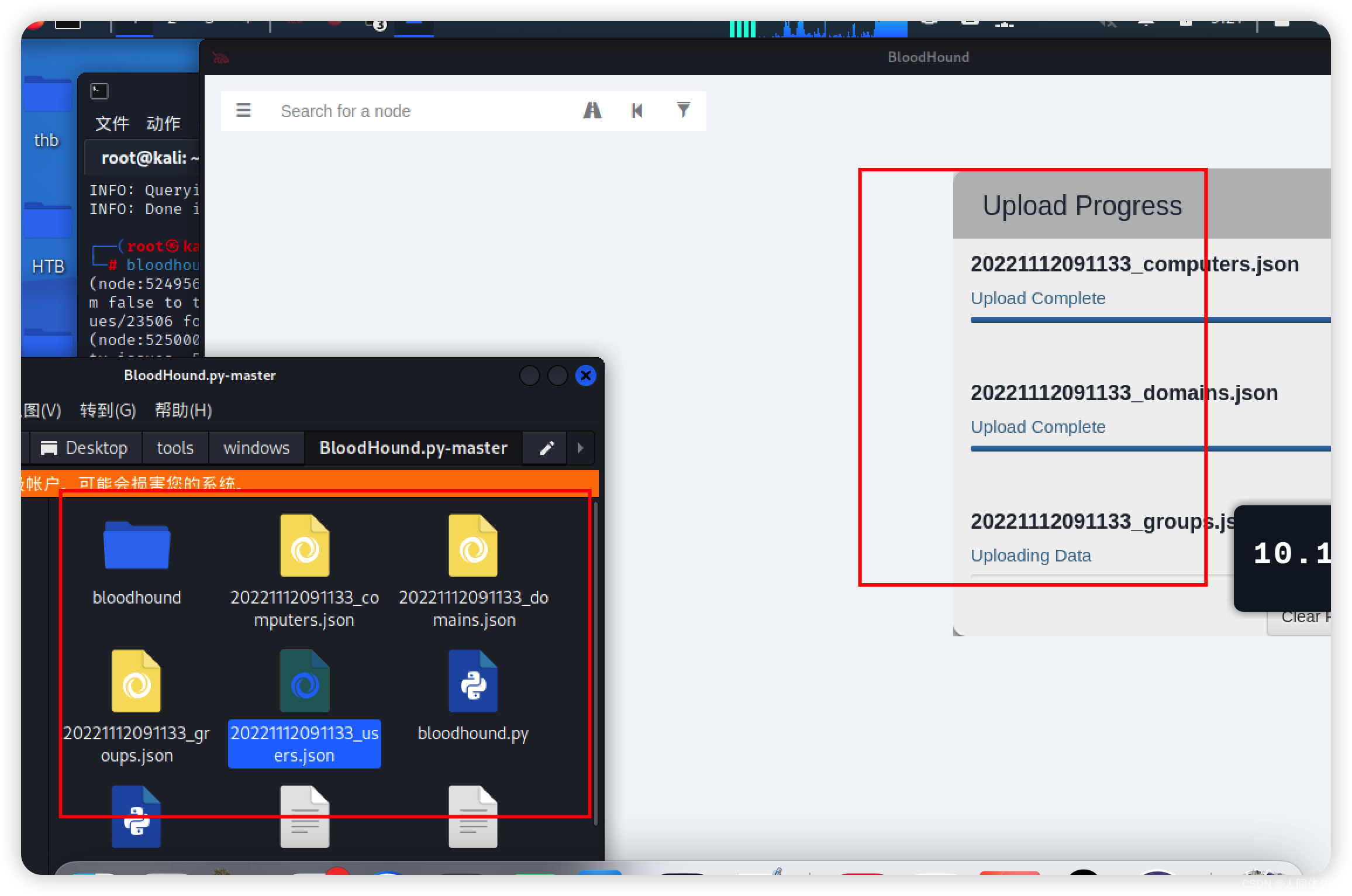
Task: Open the 转到(G) menu
Action: coord(108,410)
